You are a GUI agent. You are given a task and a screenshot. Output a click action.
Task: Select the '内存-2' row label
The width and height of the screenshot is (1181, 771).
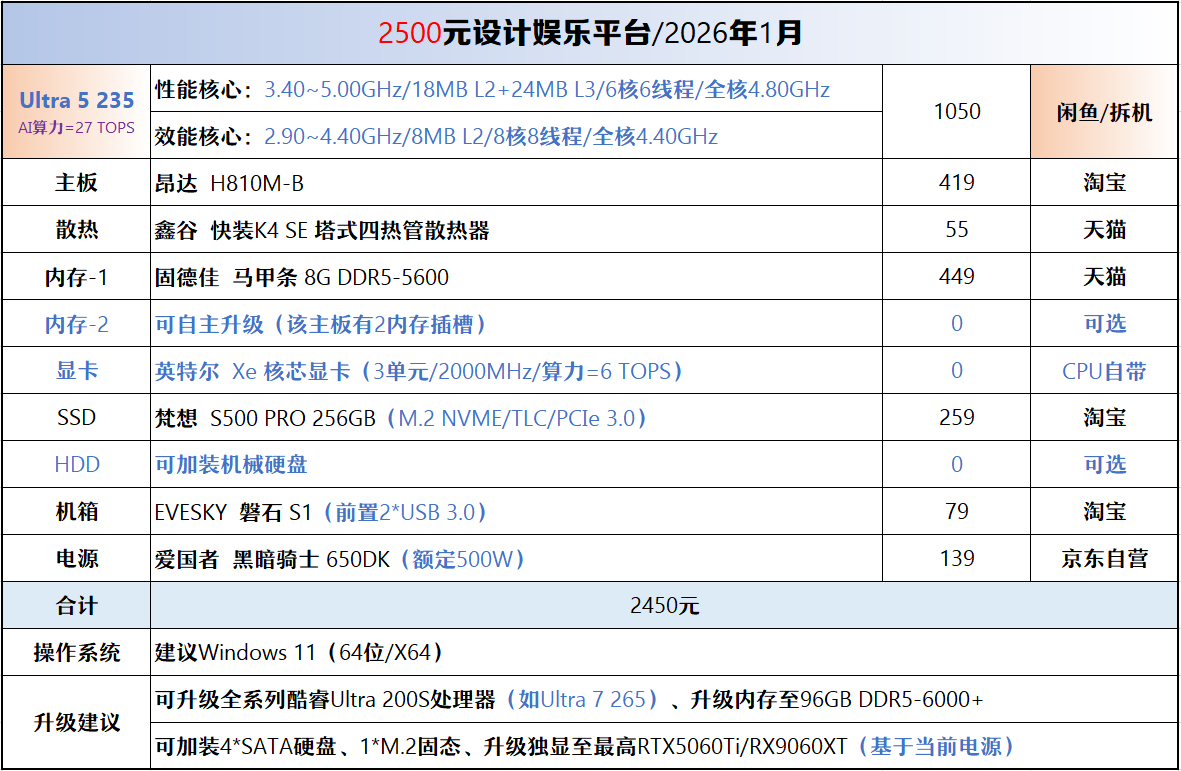(x=76, y=324)
